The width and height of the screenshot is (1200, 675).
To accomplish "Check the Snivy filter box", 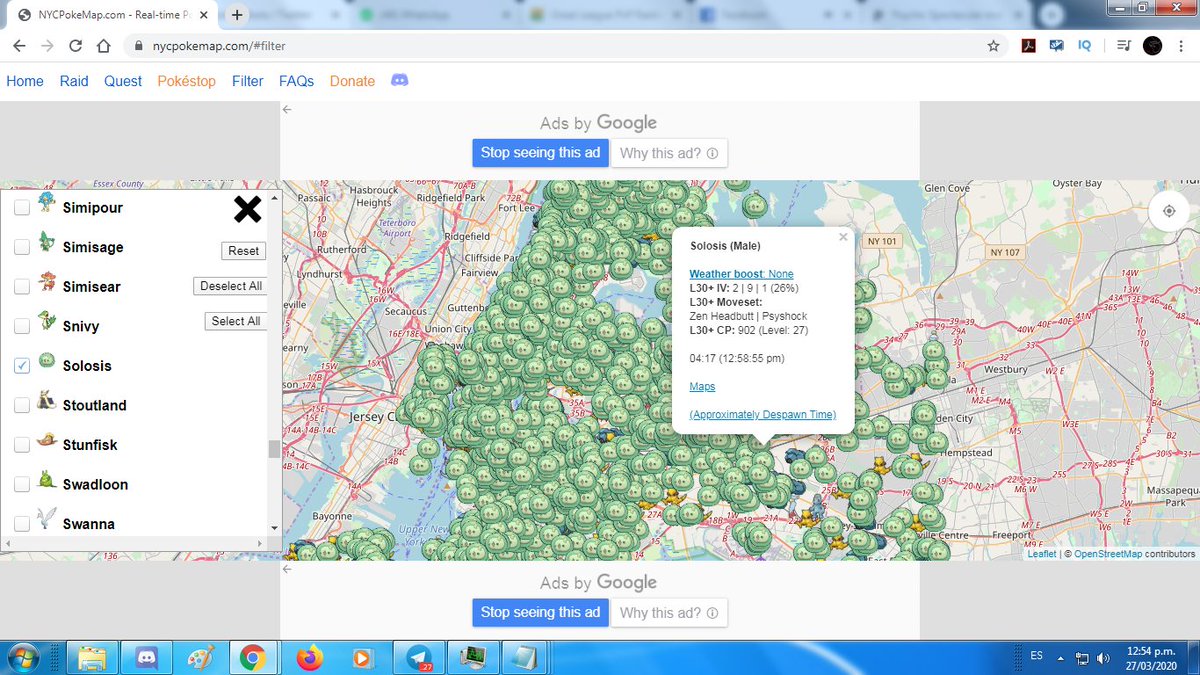I will click(21, 327).
